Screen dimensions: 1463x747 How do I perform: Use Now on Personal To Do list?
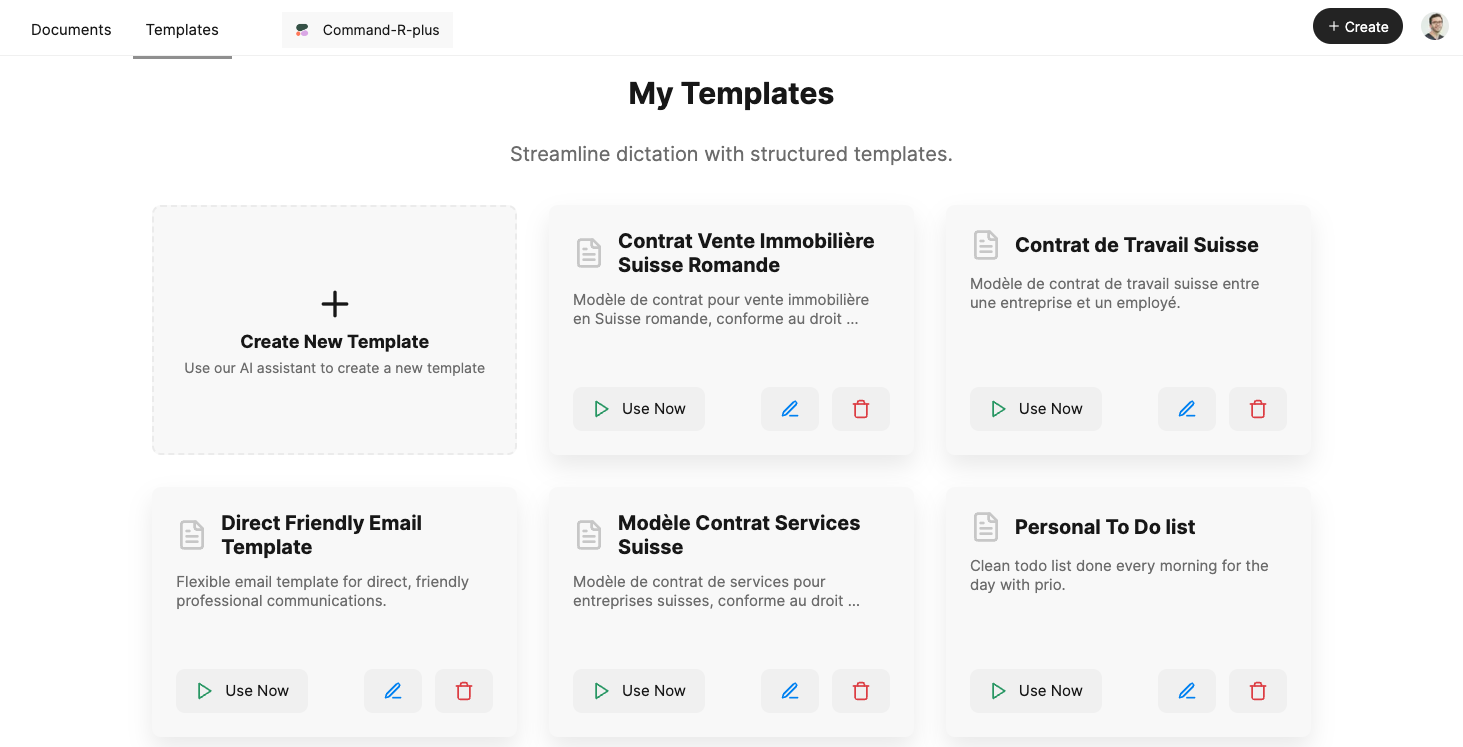click(x=1036, y=691)
